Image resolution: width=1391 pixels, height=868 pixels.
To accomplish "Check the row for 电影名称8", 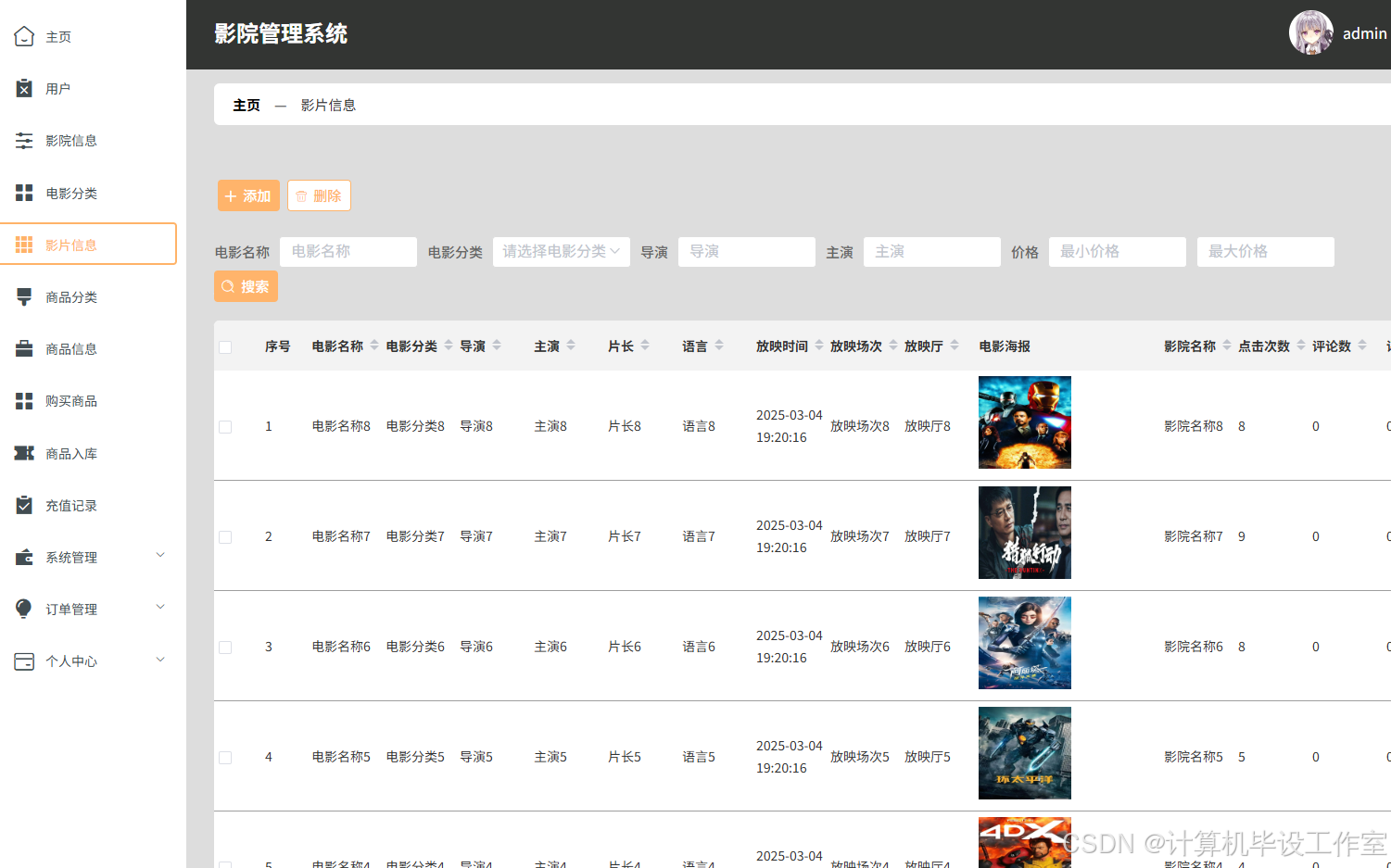I will (225, 427).
